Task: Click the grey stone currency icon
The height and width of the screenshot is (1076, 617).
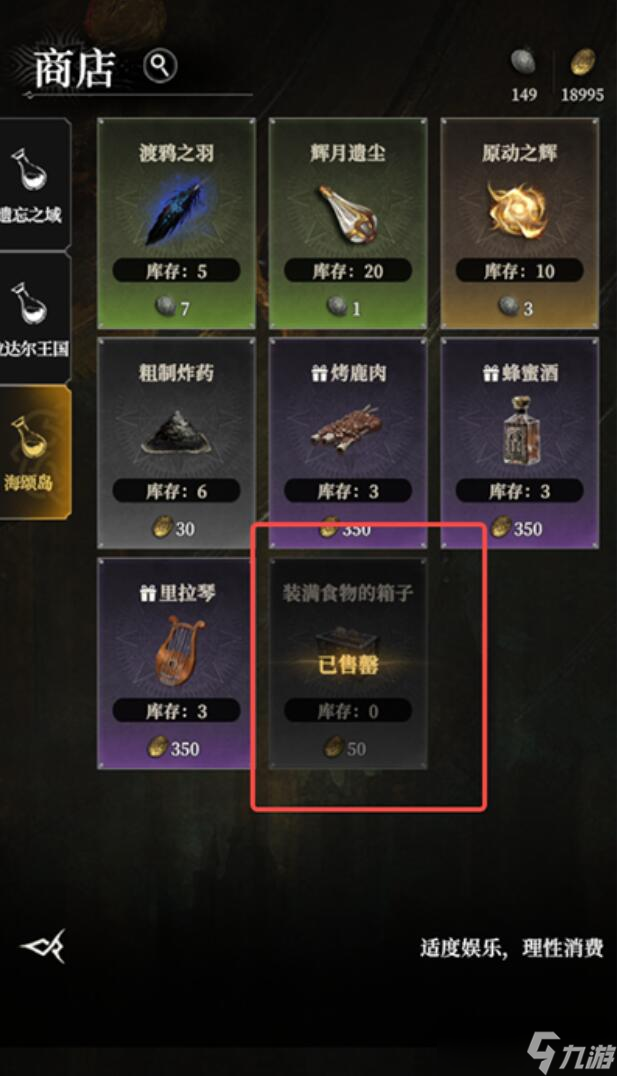Action: tap(523, 62)
